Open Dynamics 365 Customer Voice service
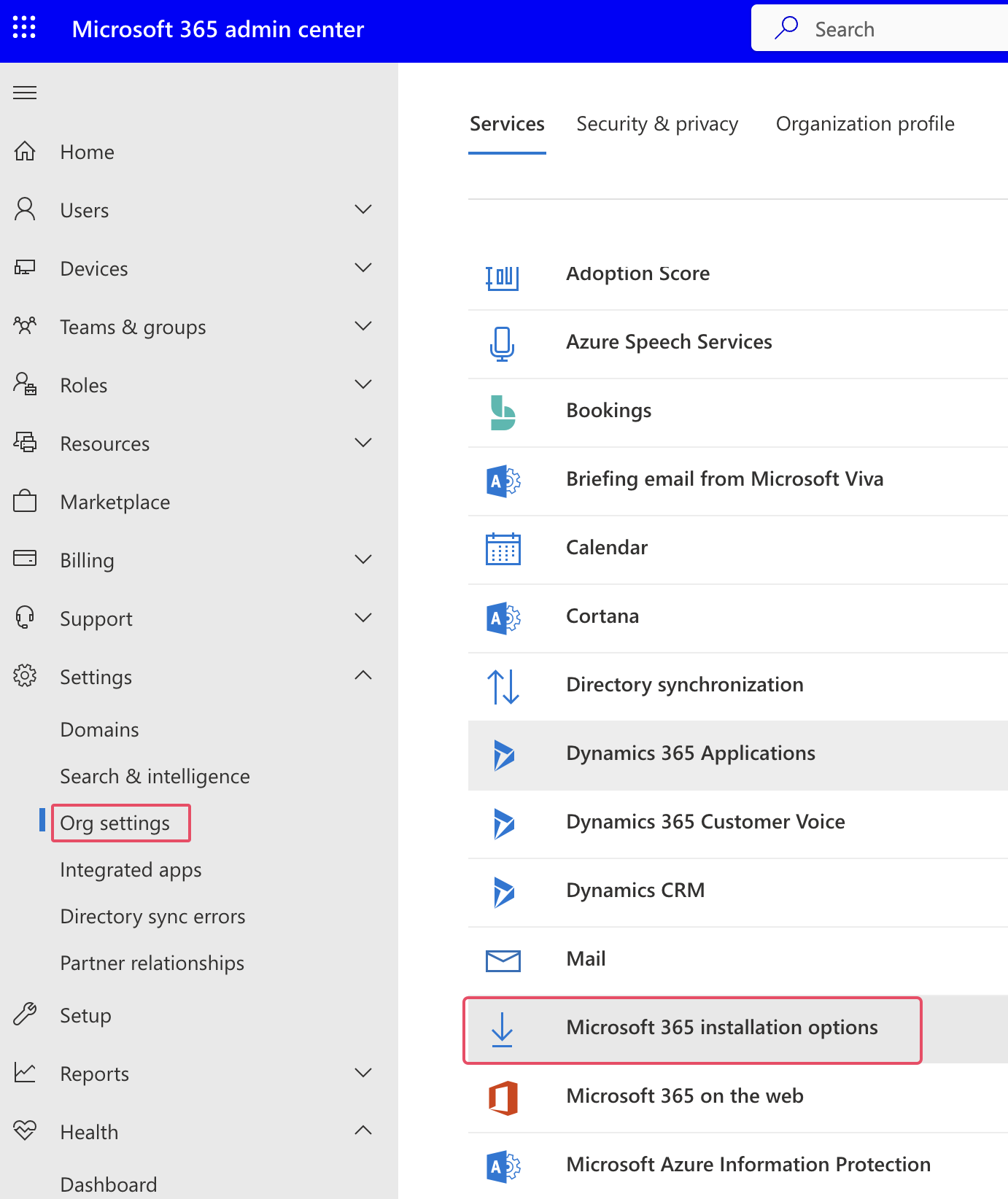This screenshot has height=1199, width=1008. pyautogui.click(x=738, y=824)
